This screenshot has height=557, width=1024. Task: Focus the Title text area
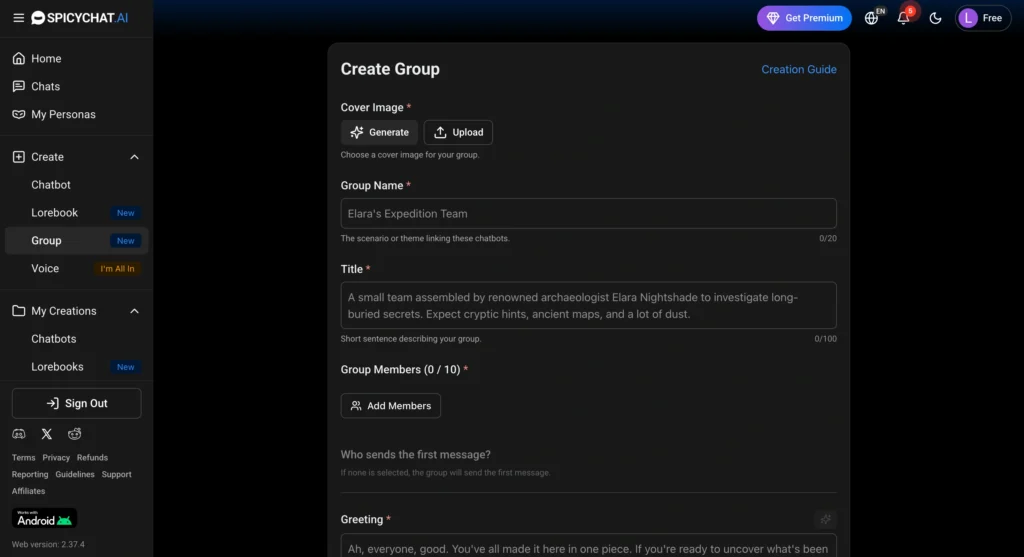[588, 306]
